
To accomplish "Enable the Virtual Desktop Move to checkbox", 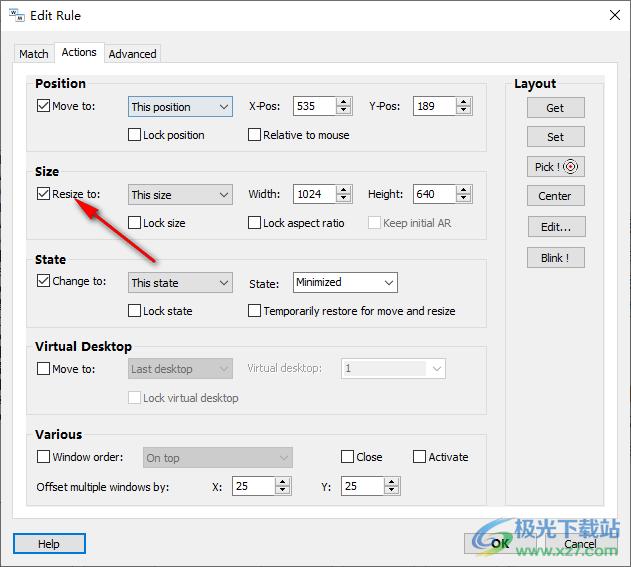I will pos(43,369).
